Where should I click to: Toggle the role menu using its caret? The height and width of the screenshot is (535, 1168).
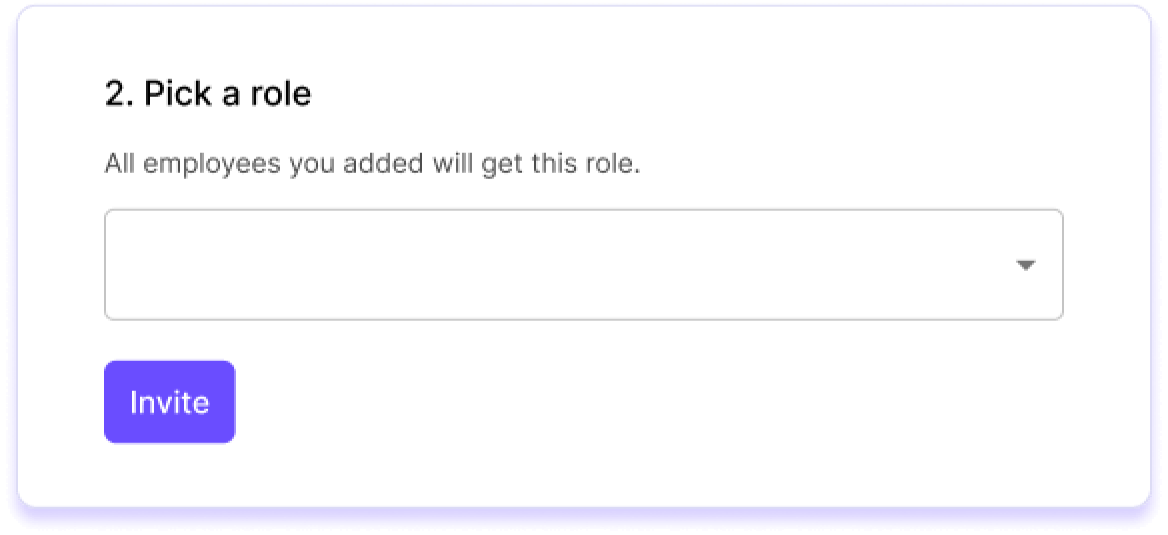(1025, 266)
